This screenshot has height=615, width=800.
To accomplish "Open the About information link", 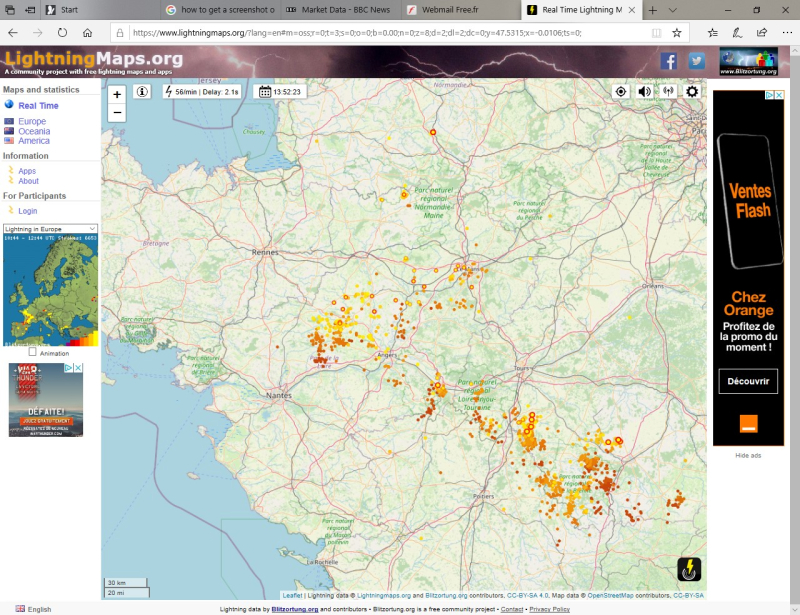I will pyautogui.click(x=29, y=181).
